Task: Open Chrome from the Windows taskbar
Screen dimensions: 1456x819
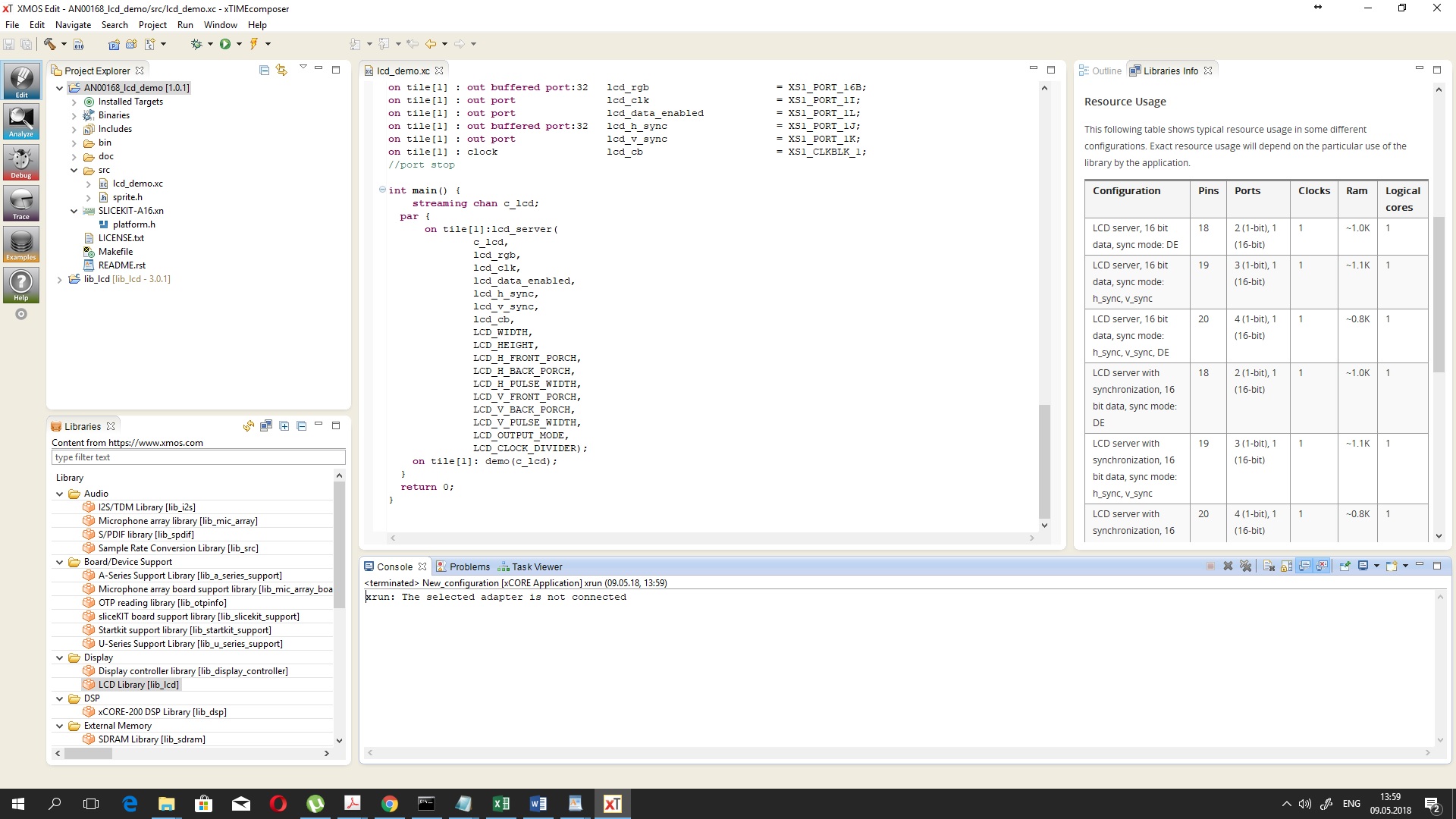Action: point(390,804)
